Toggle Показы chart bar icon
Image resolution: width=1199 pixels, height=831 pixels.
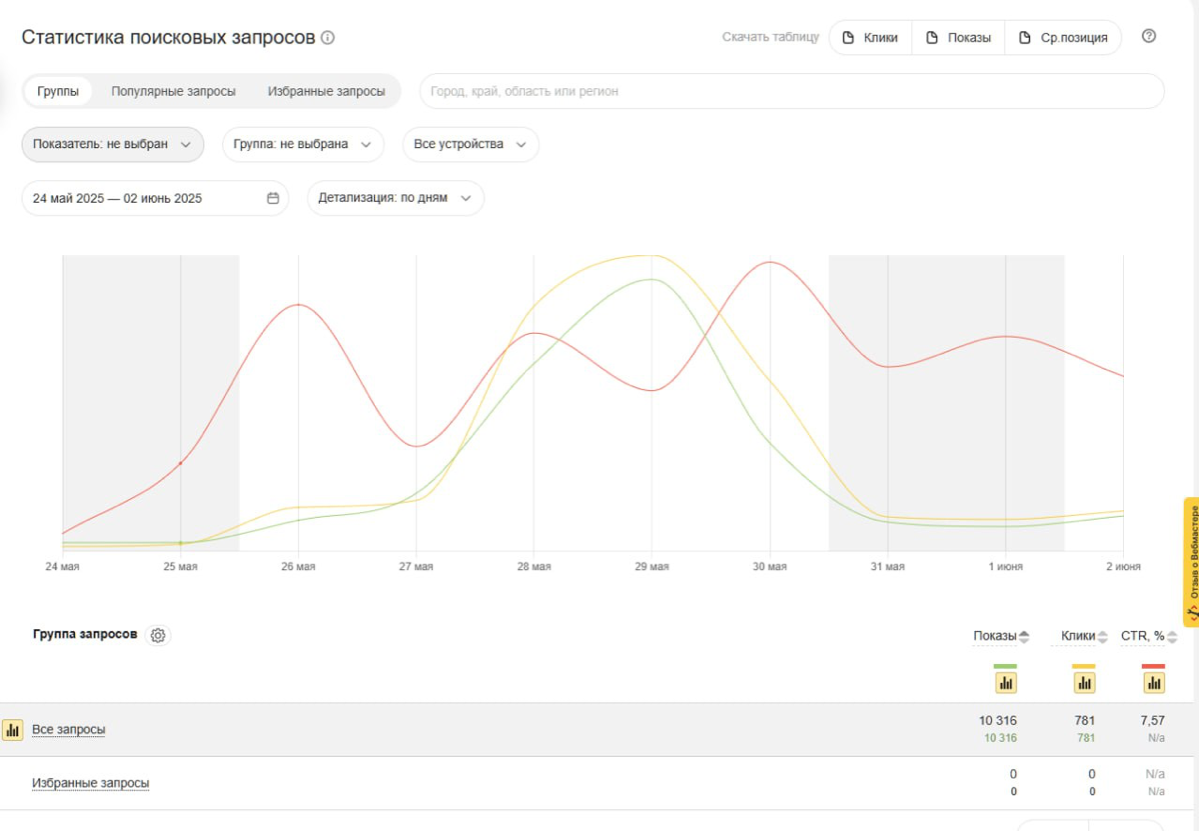[x=1005, y=683]
